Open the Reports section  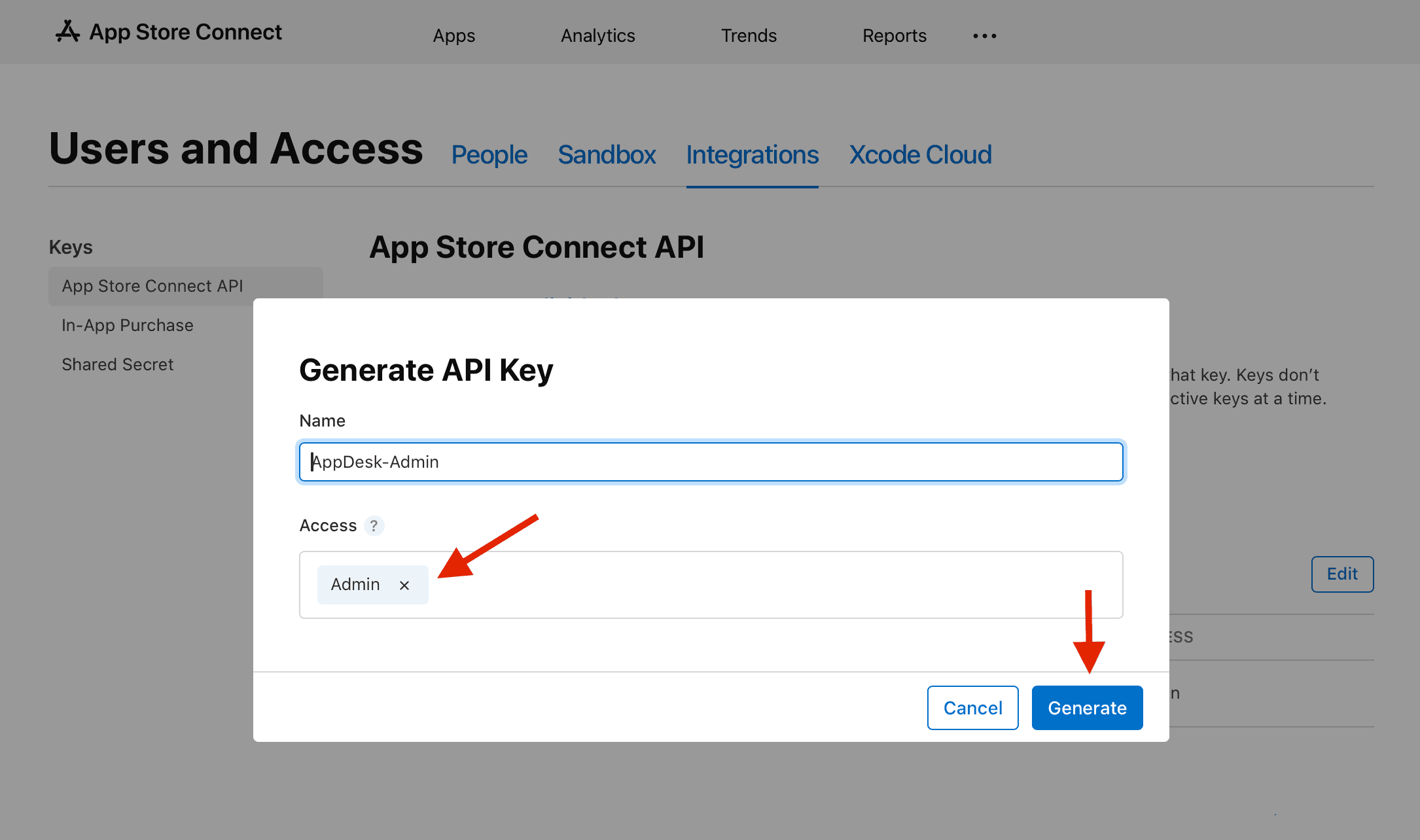pyautogui.click(x=894, y=36)
